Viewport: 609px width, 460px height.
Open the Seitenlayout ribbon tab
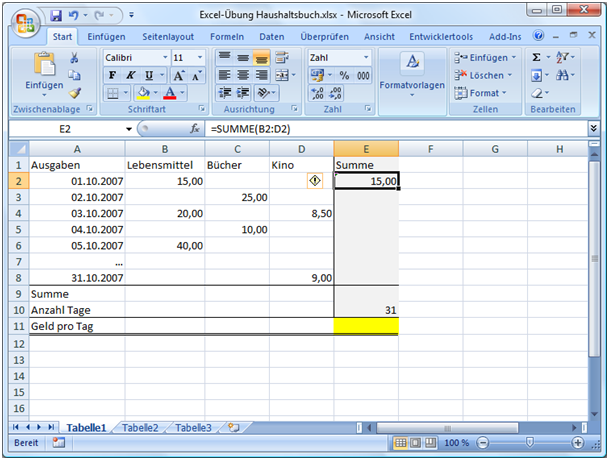click(x=168, y=37)
